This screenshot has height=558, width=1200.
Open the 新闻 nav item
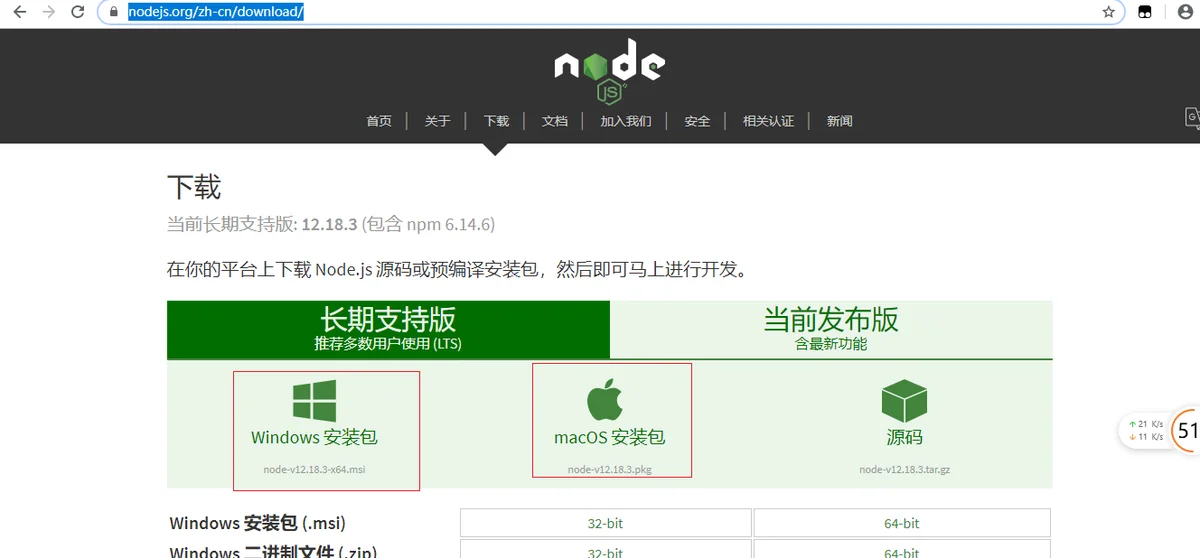click(839, 121)
